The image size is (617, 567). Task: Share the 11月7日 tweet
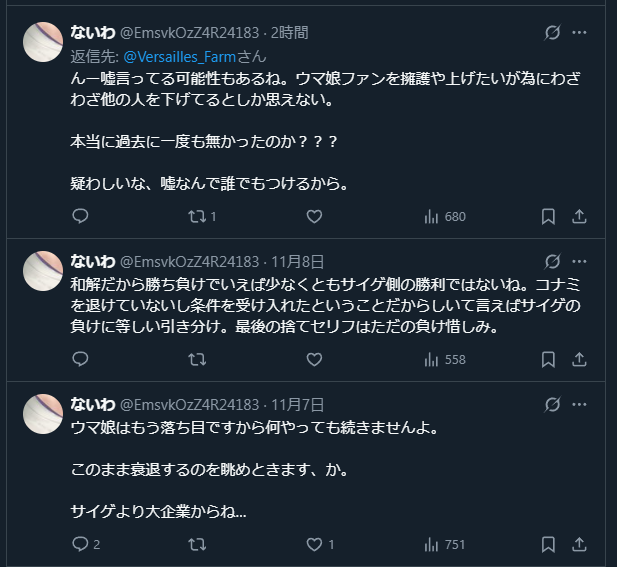click(579, 544)
